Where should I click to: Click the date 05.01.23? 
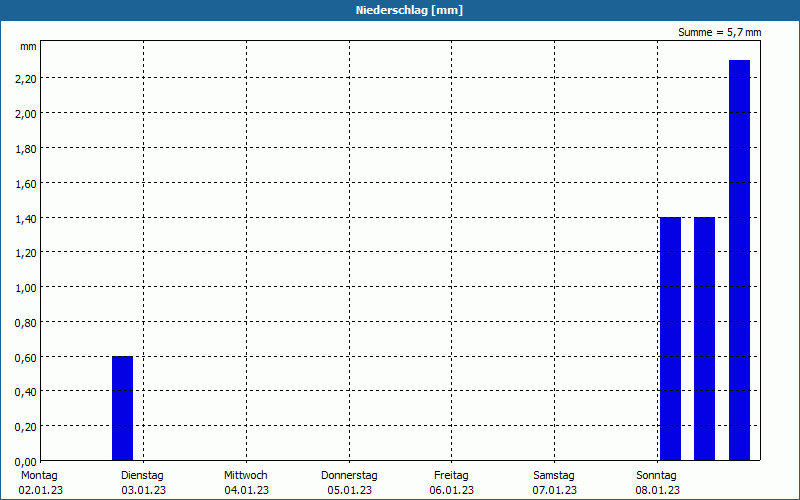[x=350, y=491]
